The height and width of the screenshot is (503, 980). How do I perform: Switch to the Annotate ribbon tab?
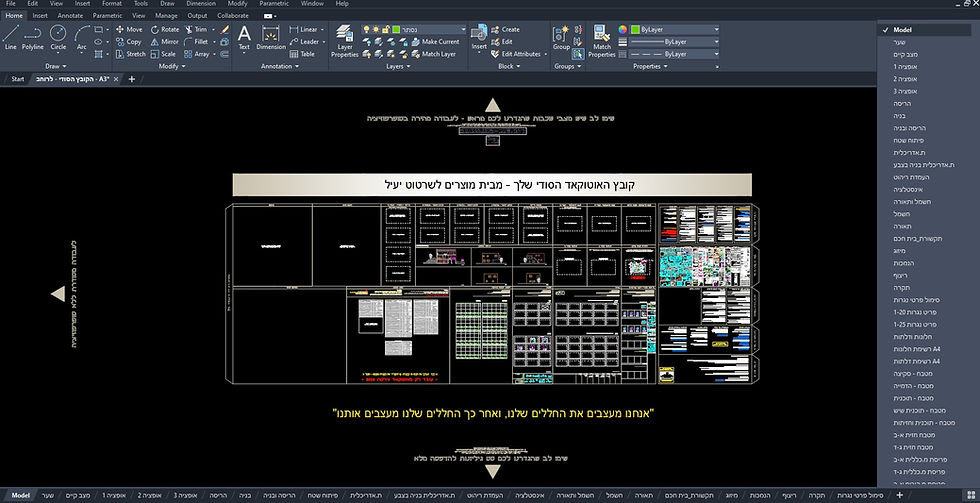tap(69, 16)
